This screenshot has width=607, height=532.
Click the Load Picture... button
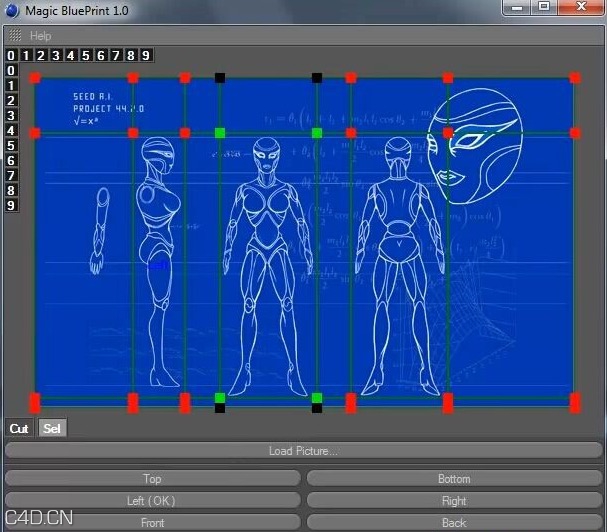tap(303, 451)
